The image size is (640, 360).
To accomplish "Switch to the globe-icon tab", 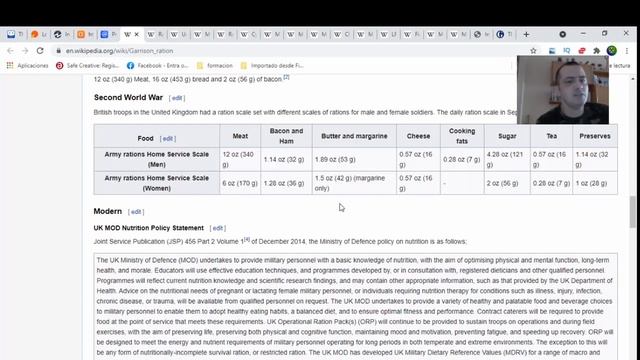I will (482, 34).
